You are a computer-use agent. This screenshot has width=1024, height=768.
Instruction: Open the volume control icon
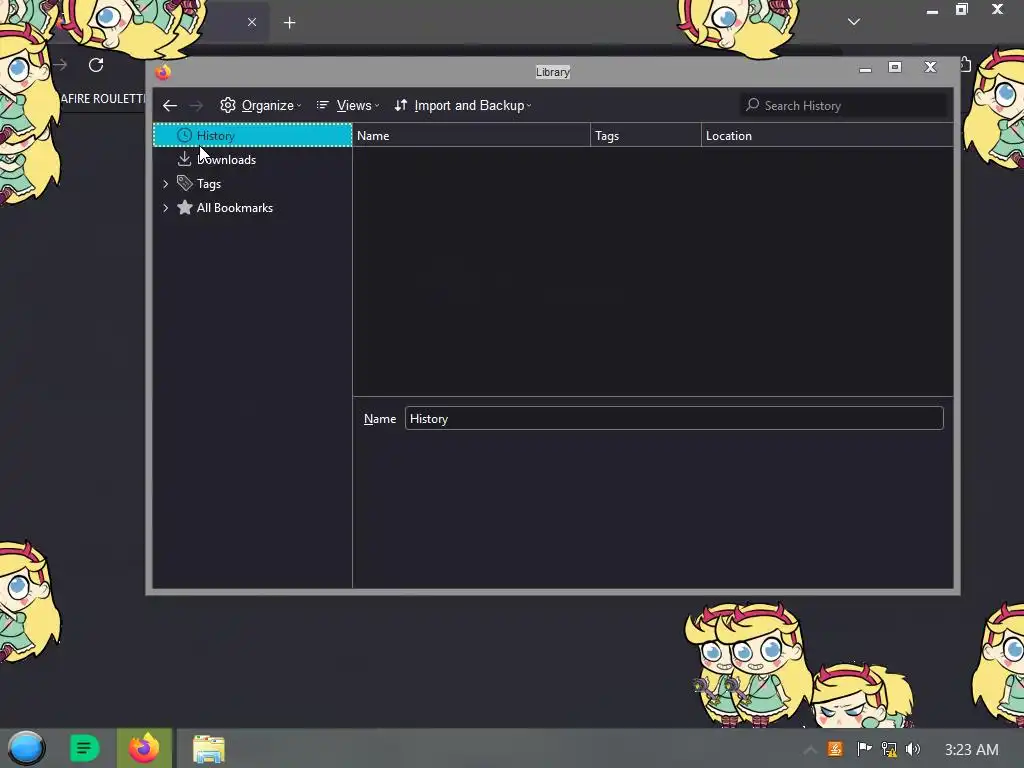(913, 749)
